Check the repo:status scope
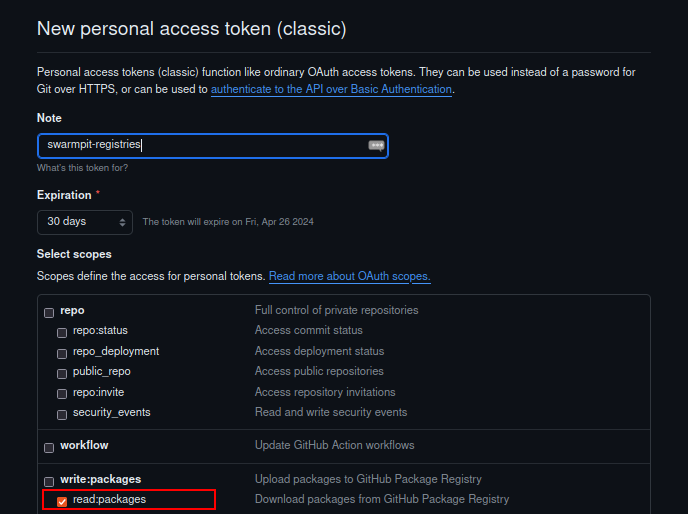This screenshot has height=514, width=688. click(62, 332)
